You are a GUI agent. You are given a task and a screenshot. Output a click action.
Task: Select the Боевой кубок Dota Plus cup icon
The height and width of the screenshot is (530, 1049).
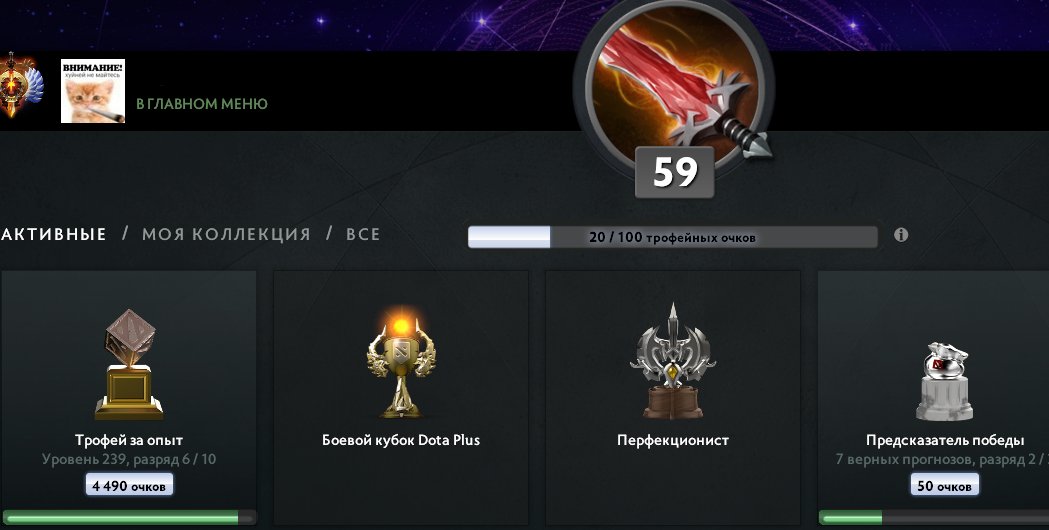click(401, 363)
